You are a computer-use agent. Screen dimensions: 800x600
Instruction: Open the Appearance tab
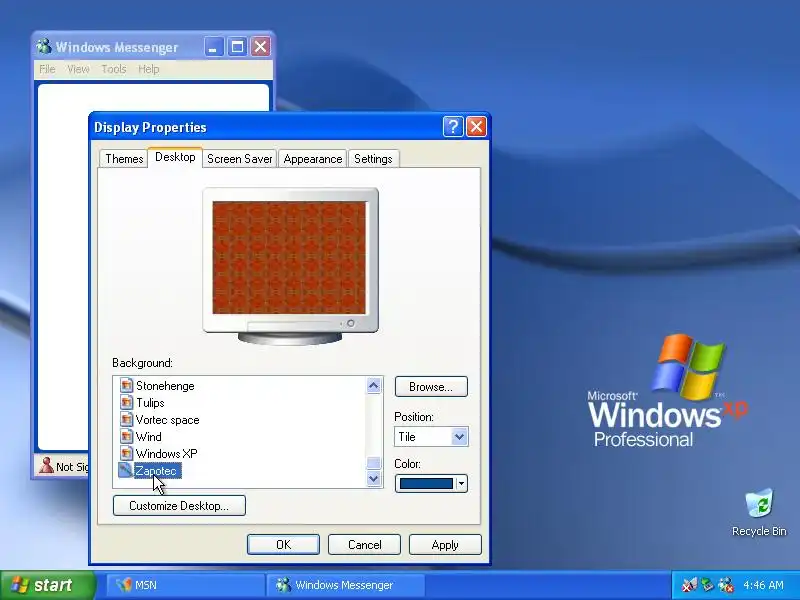[x=313, y=159]
